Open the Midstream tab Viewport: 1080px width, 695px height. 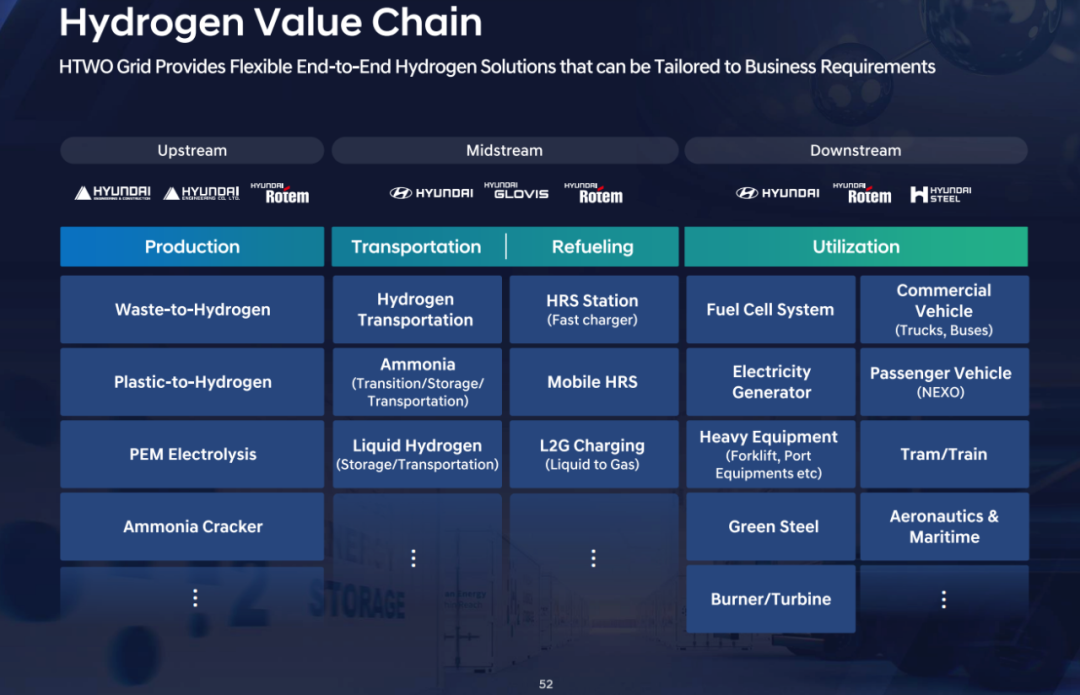click(504, 151)
